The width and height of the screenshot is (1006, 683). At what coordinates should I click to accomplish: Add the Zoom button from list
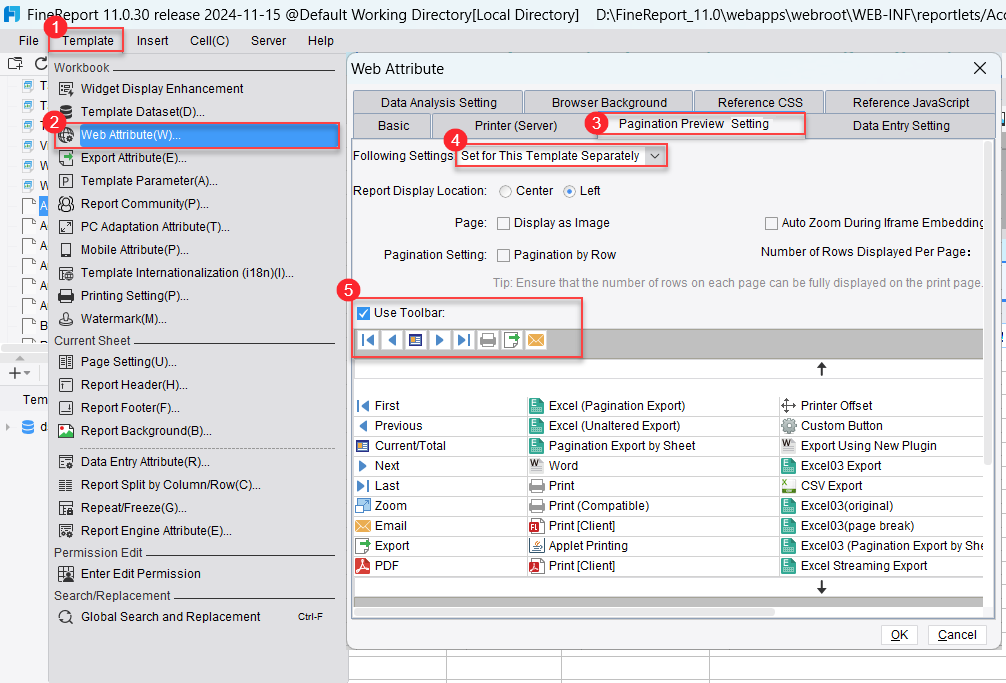click(381, 506)
